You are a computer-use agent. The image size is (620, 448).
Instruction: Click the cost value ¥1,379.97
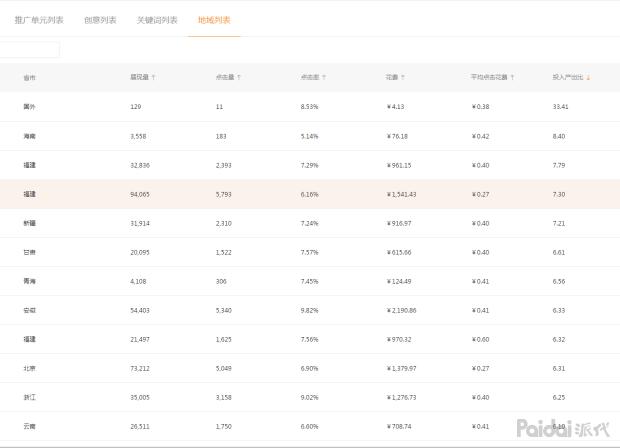[401, 369]
